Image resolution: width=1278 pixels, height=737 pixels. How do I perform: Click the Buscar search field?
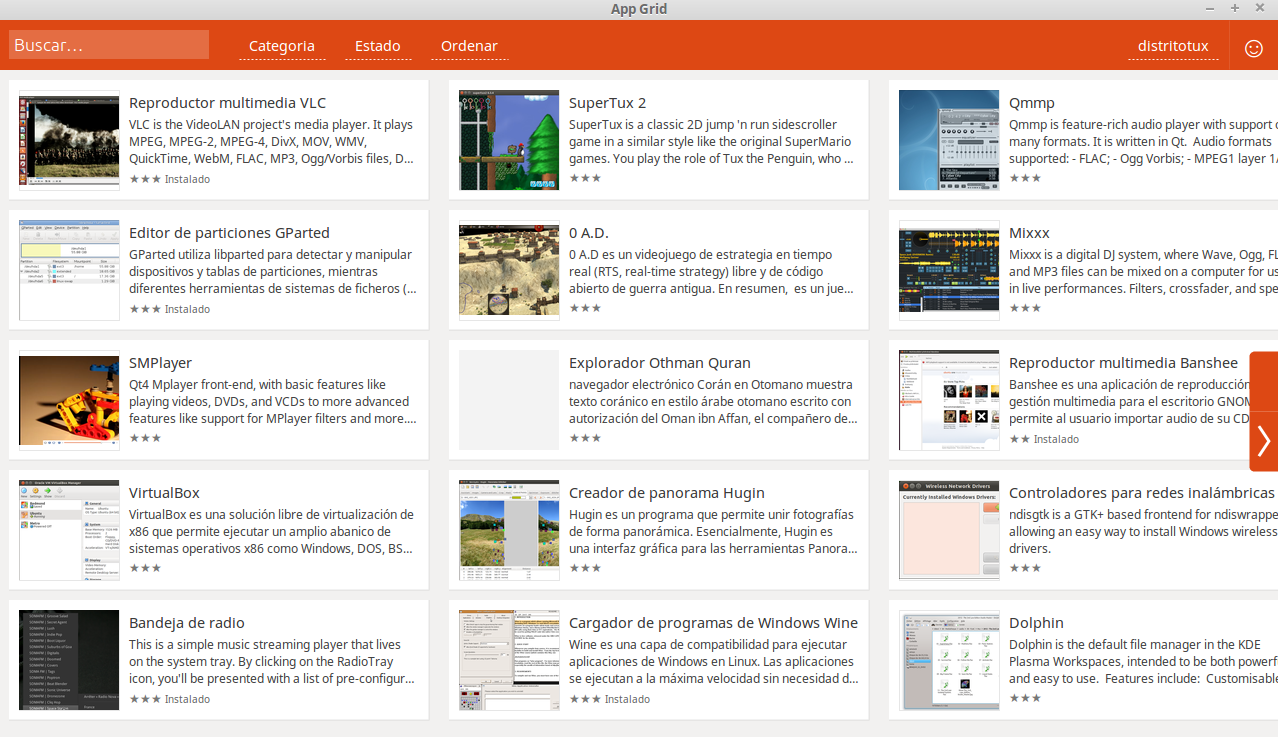pyautogui.click(x=108, y=43)
